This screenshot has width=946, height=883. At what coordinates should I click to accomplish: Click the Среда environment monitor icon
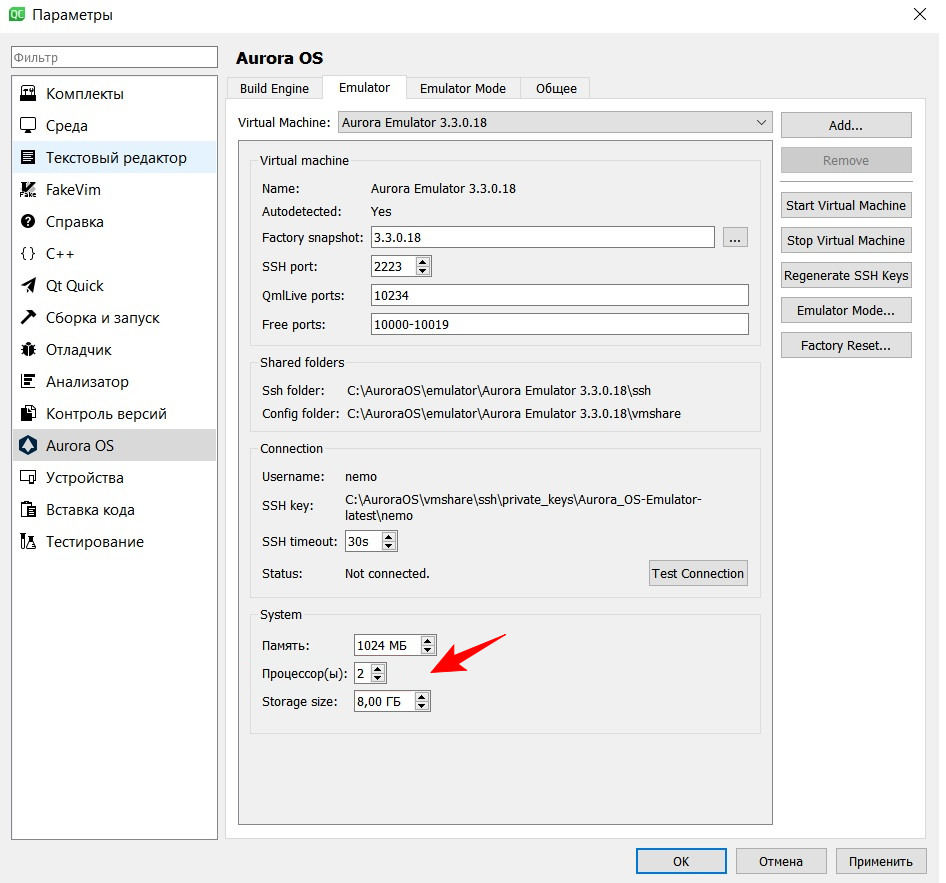click(x=28, y=125)
